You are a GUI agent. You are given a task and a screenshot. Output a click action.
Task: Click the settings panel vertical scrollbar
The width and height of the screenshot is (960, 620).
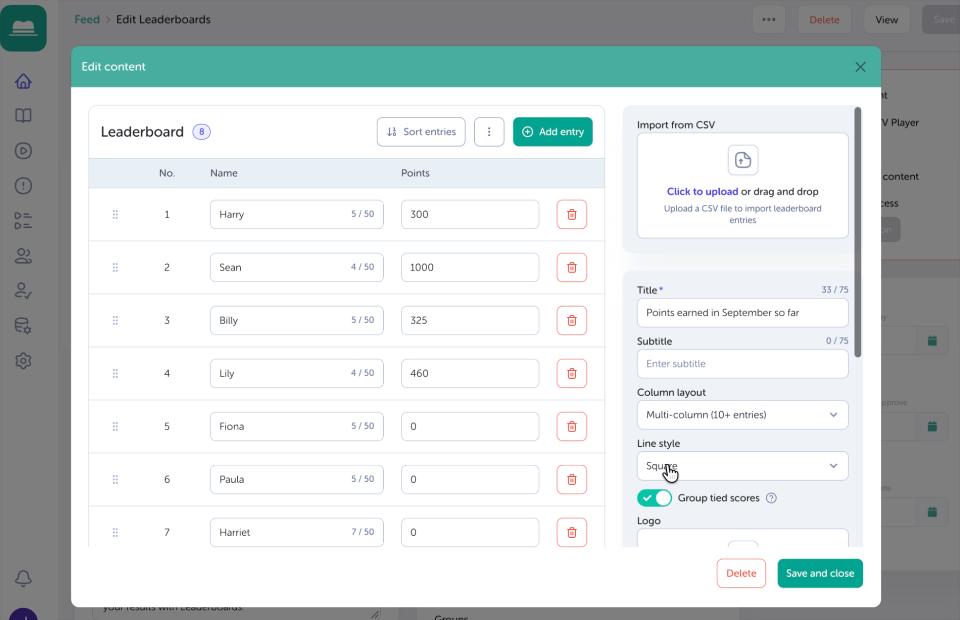coord(858,233)
